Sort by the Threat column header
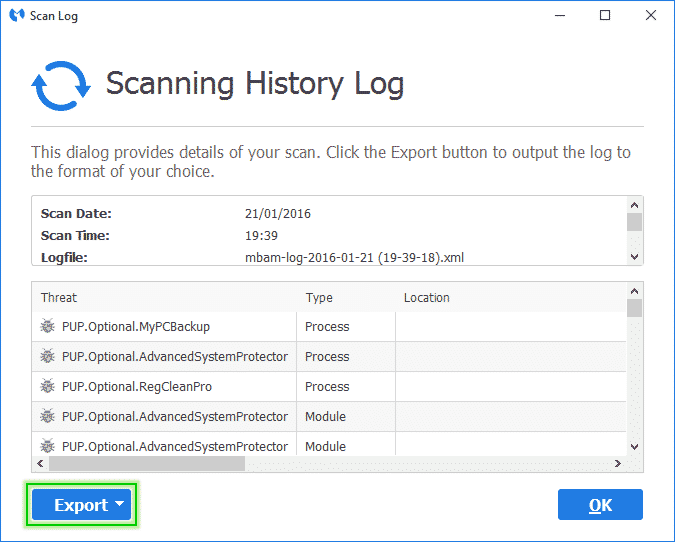675x542 pixels. (x=59, y=298)
